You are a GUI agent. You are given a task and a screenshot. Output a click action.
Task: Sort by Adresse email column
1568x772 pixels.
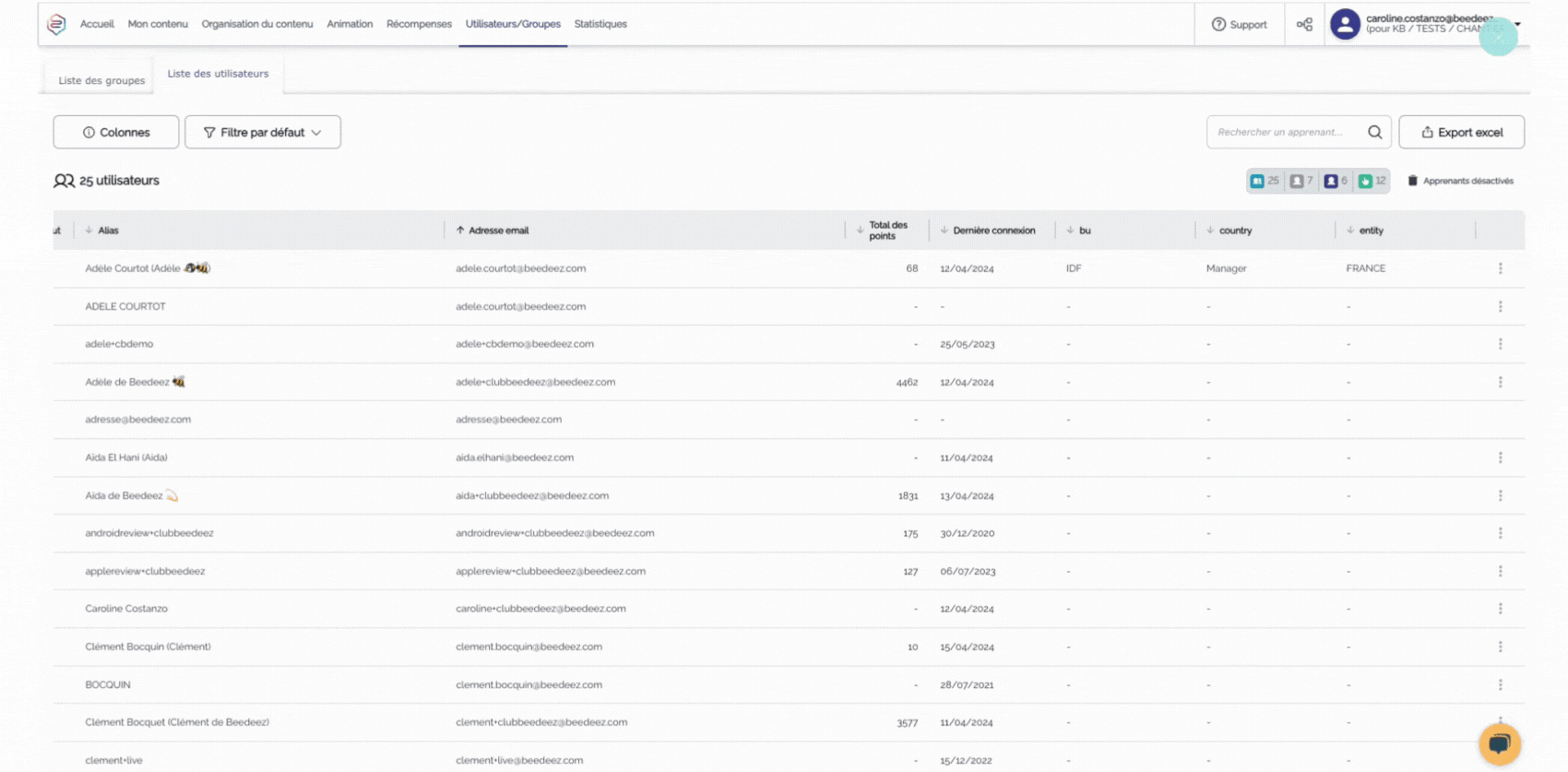(x=498, y=231)
